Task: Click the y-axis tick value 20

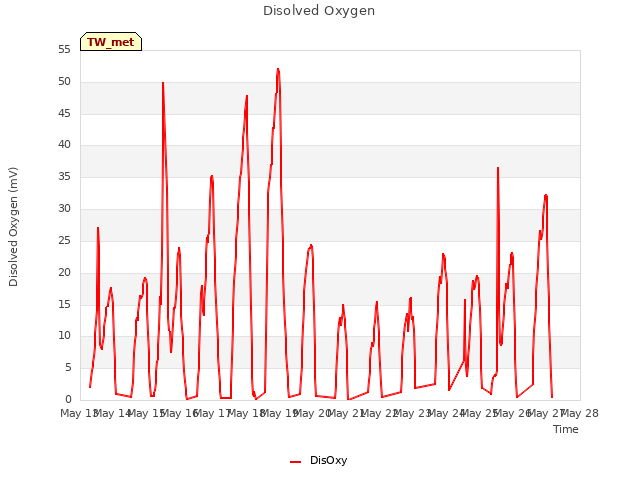Action: (64, 272)
